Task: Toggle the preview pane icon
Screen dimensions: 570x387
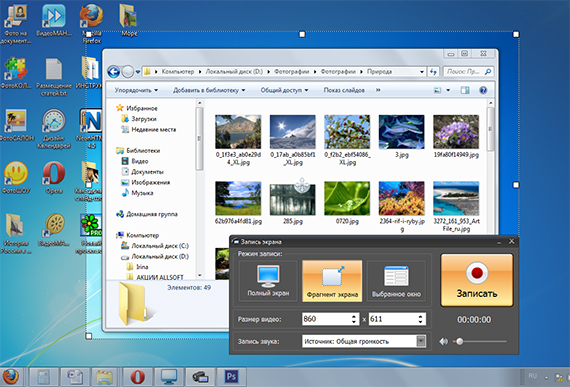Action: coord(465,90)
